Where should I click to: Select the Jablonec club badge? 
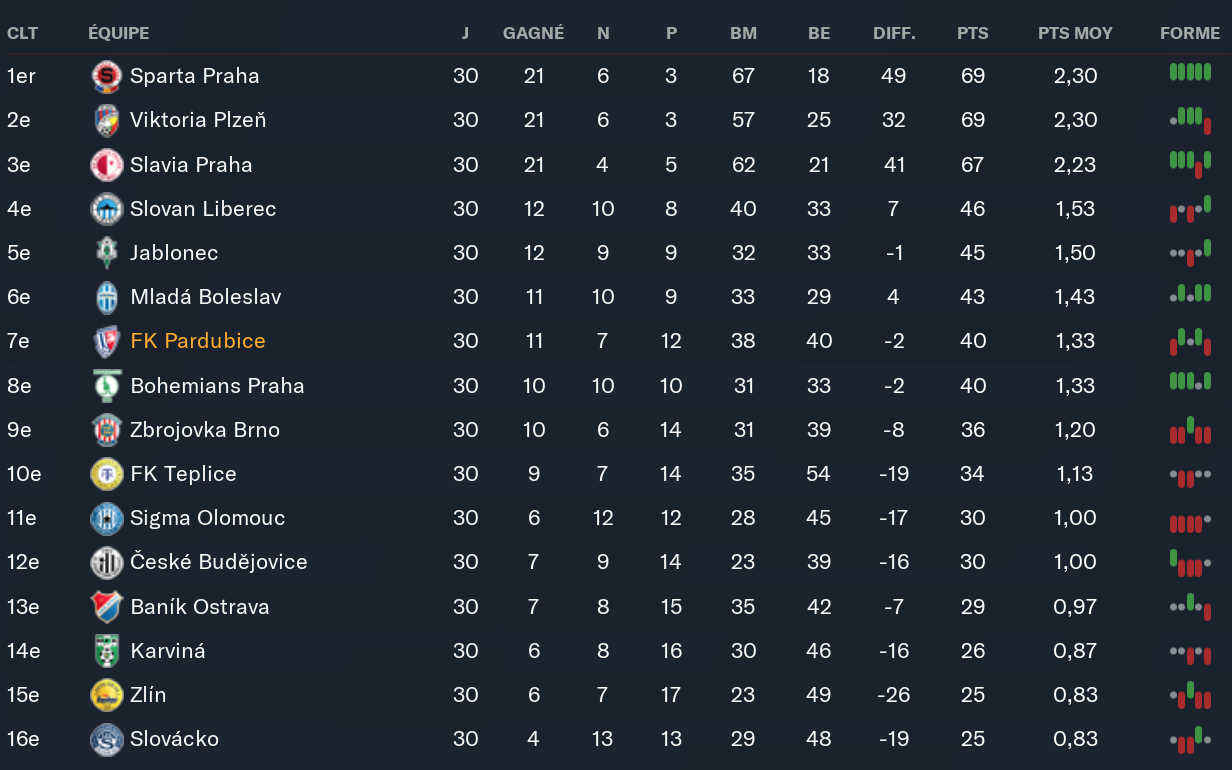tap(106, 253)
